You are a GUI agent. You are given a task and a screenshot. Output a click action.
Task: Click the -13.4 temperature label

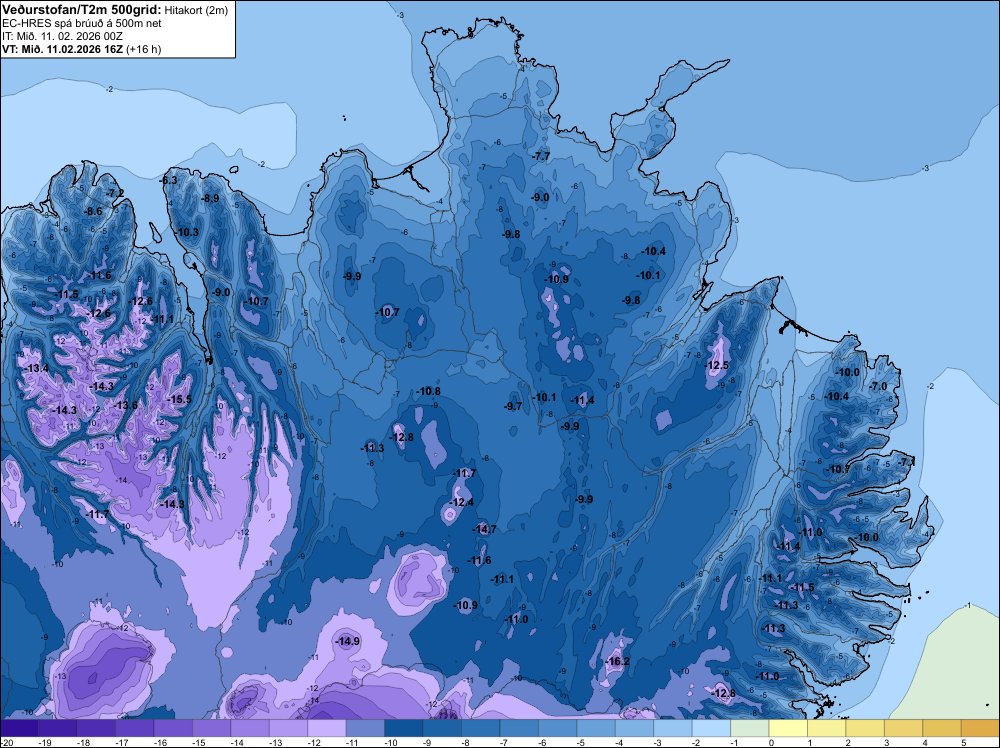click(36, 368)
